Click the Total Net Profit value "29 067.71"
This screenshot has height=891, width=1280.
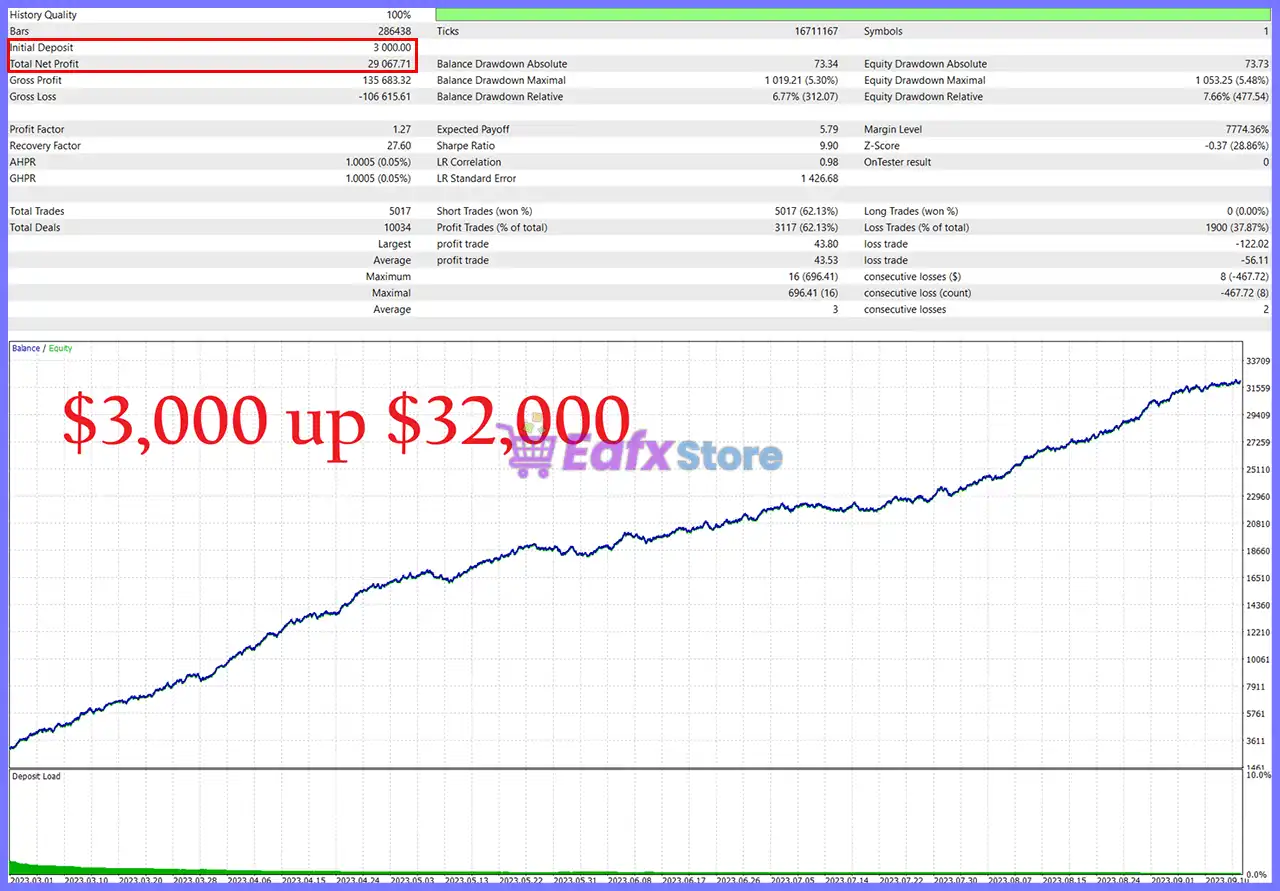point(389,64)
